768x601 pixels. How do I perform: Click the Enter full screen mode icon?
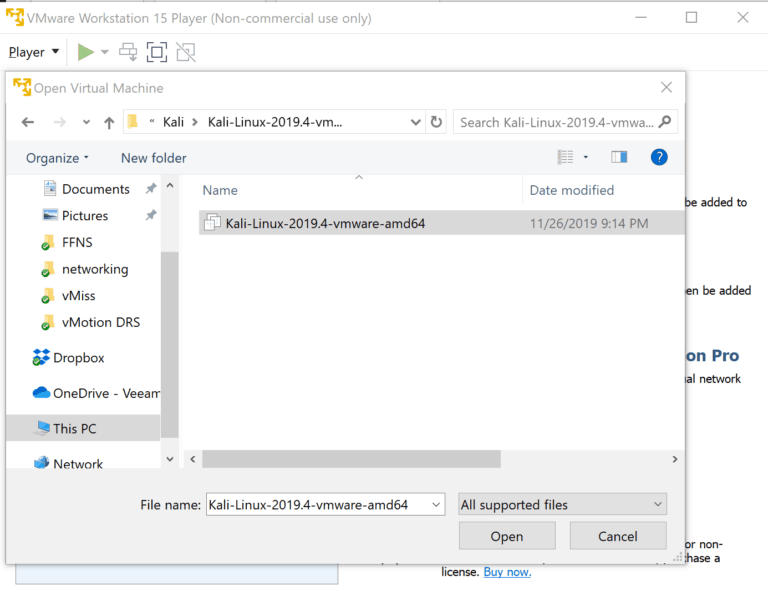[x=156, y=52]
